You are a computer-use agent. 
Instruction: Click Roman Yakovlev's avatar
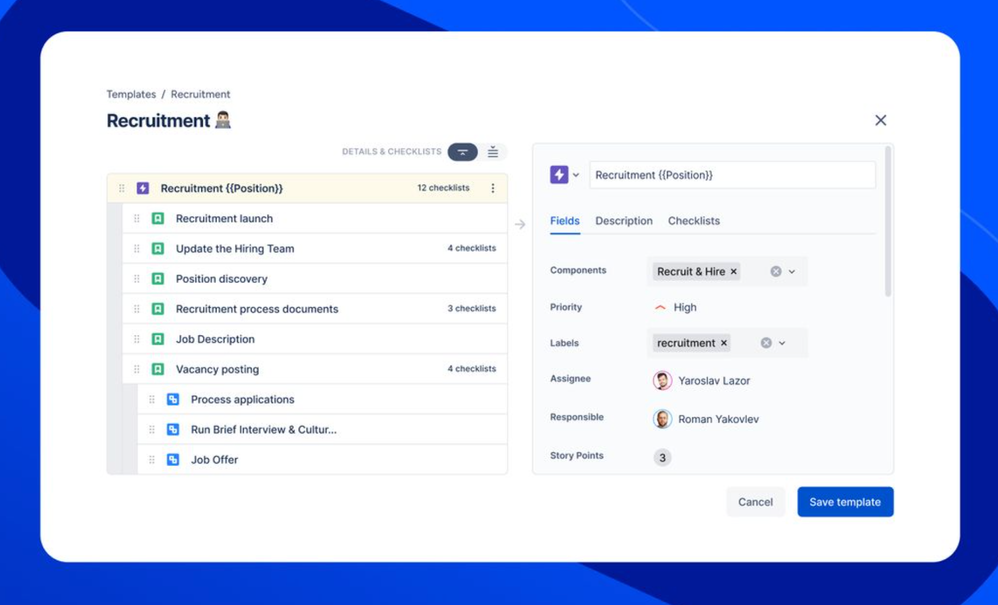pyautogui.click(x=663, y=419)
